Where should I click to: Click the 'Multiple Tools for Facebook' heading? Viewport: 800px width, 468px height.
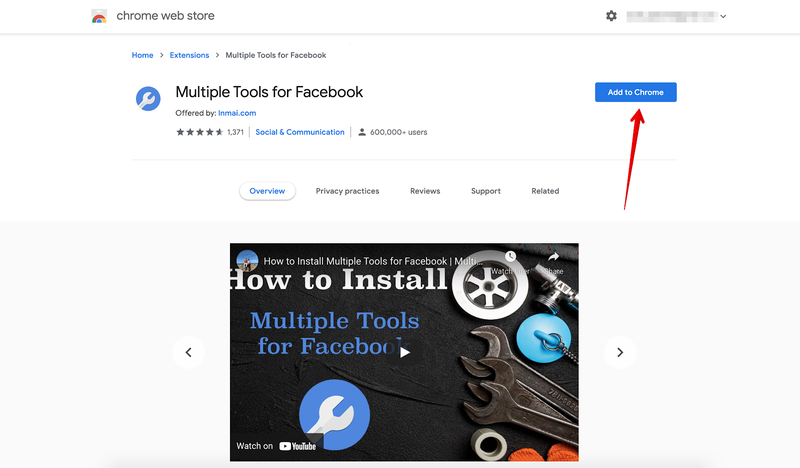[269, 92]
